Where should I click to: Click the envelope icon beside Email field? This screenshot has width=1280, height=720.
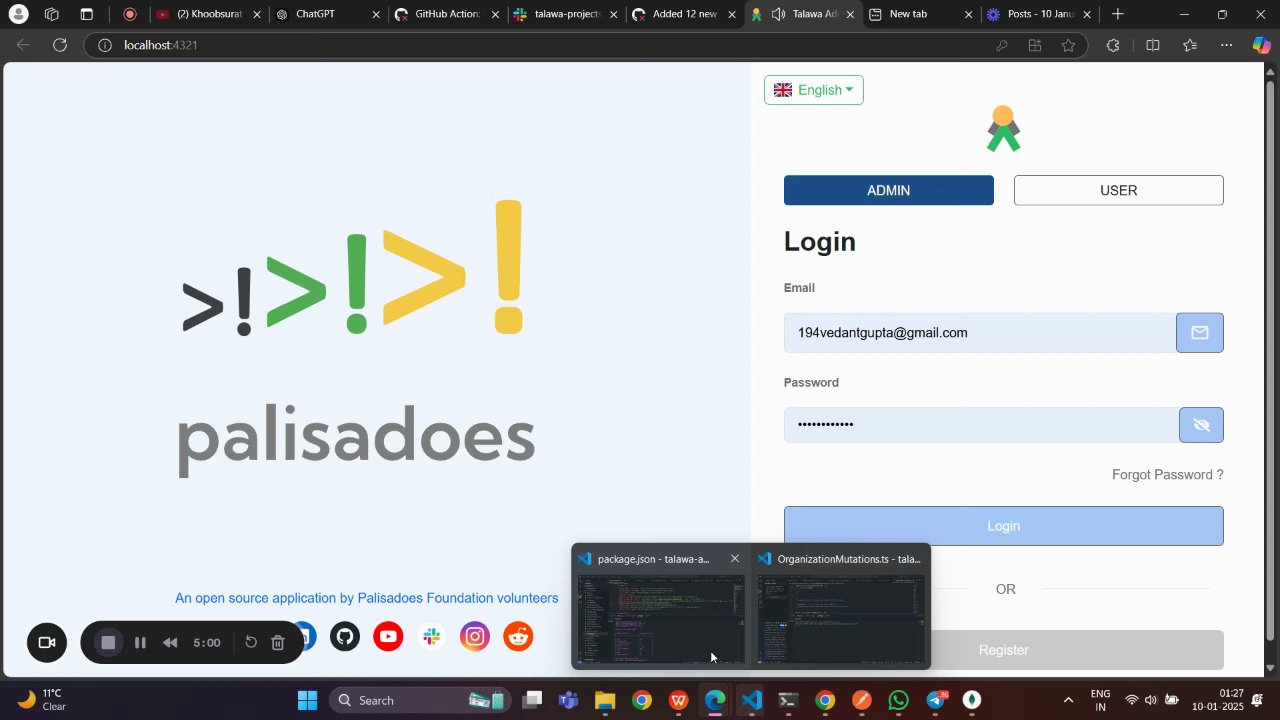(1200, 333)
